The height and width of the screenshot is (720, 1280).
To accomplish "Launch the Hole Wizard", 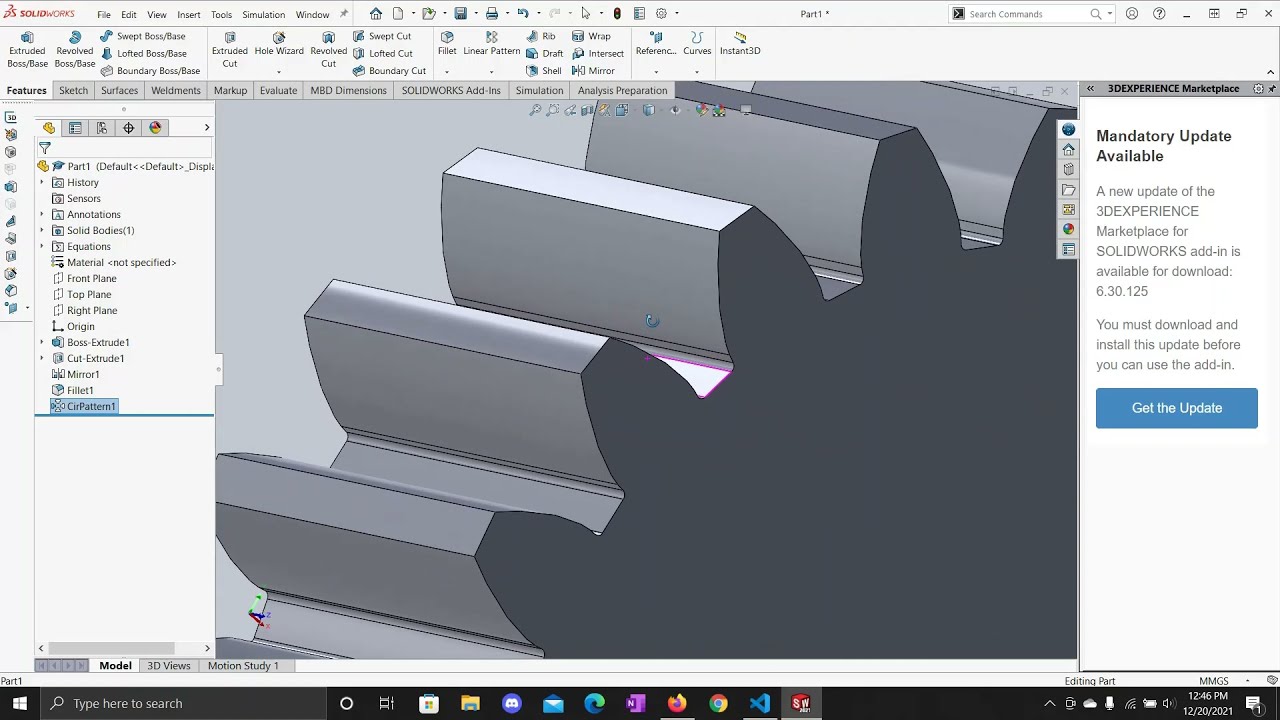I will [x=279, y=44].
